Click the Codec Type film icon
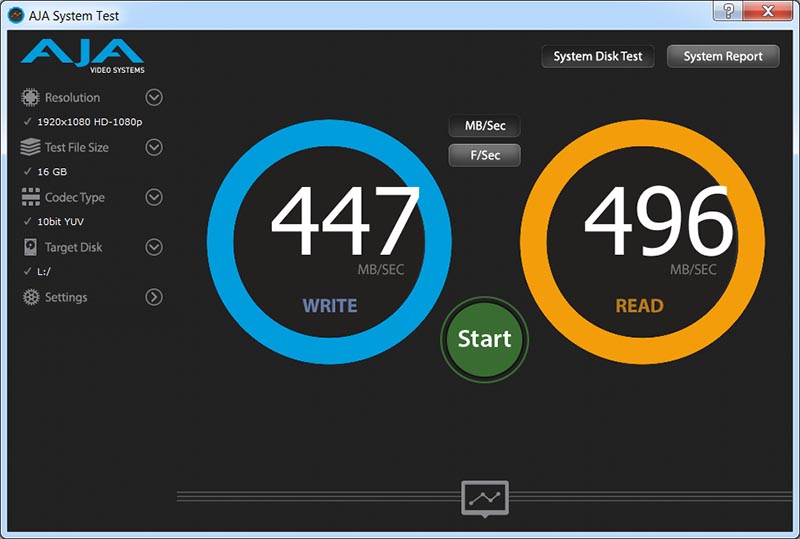 (31, 197)
